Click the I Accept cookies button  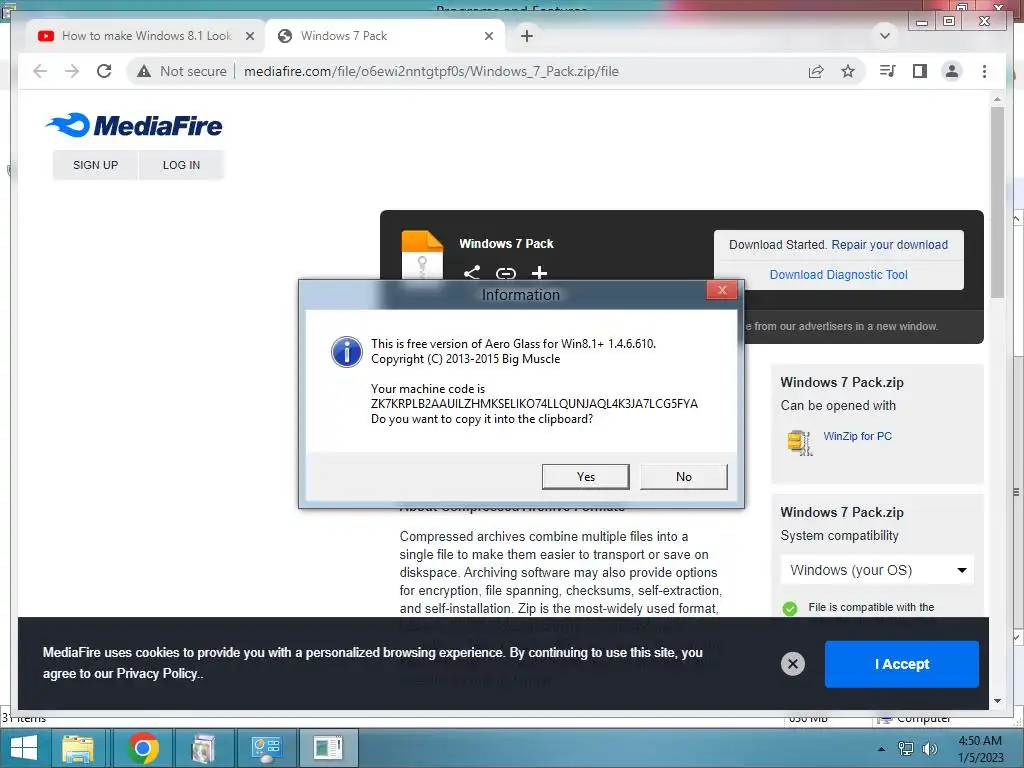pyautogui.click(x=902, y=664)
